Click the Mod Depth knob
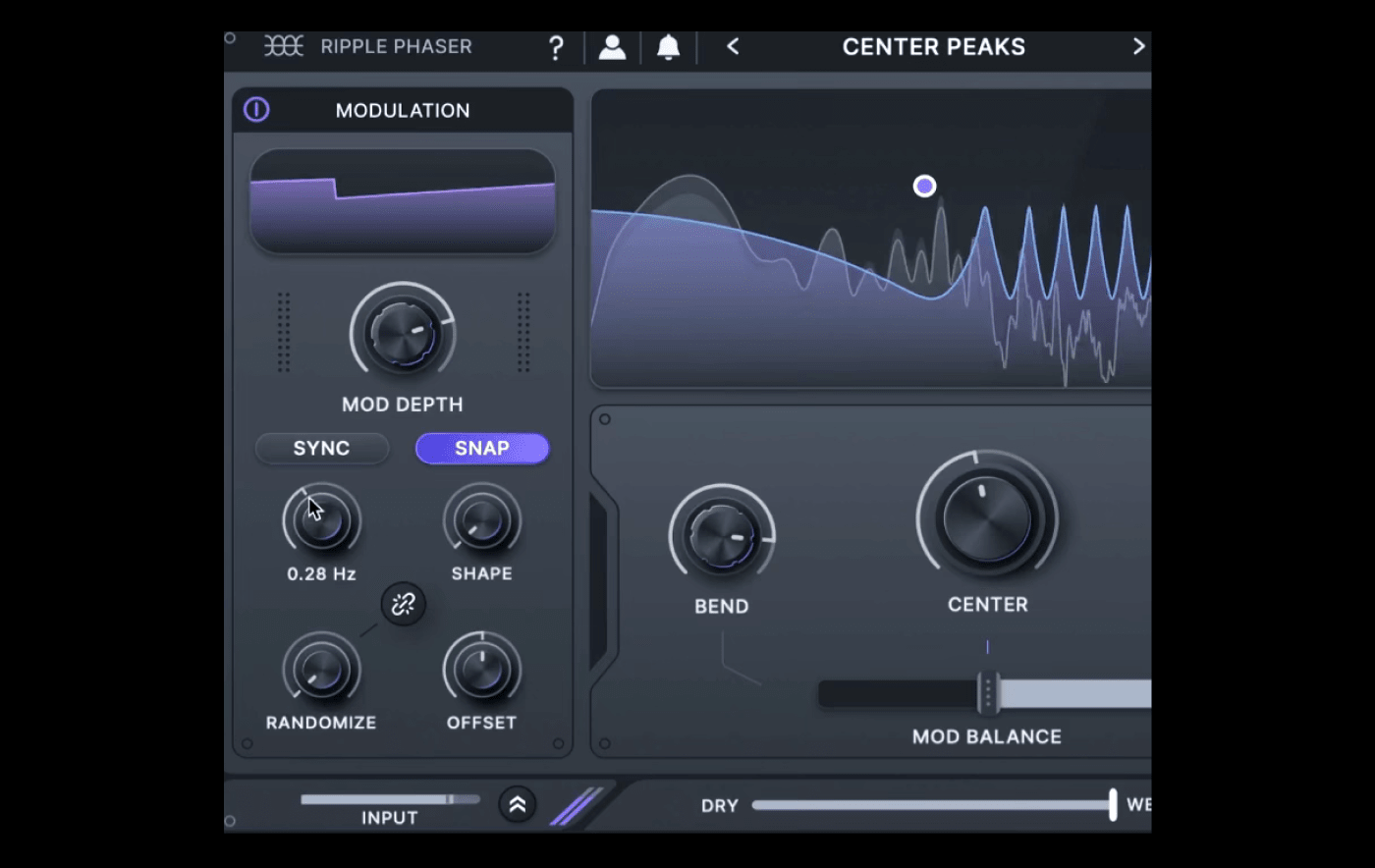Viewport: 1375px width, 868px height. (402, 332)
